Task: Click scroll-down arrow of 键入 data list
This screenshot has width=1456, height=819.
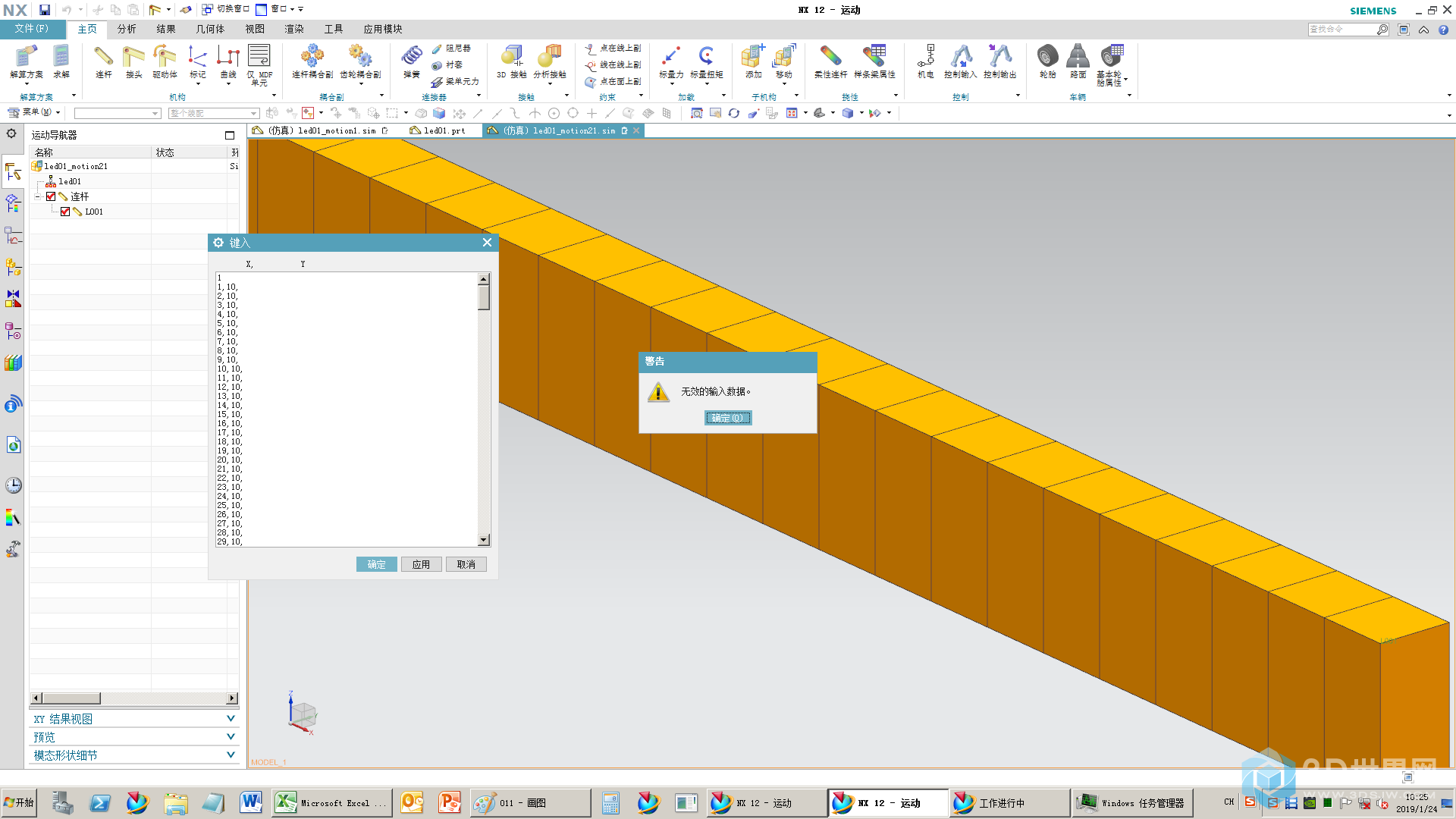Action: [x=484, y=540]
